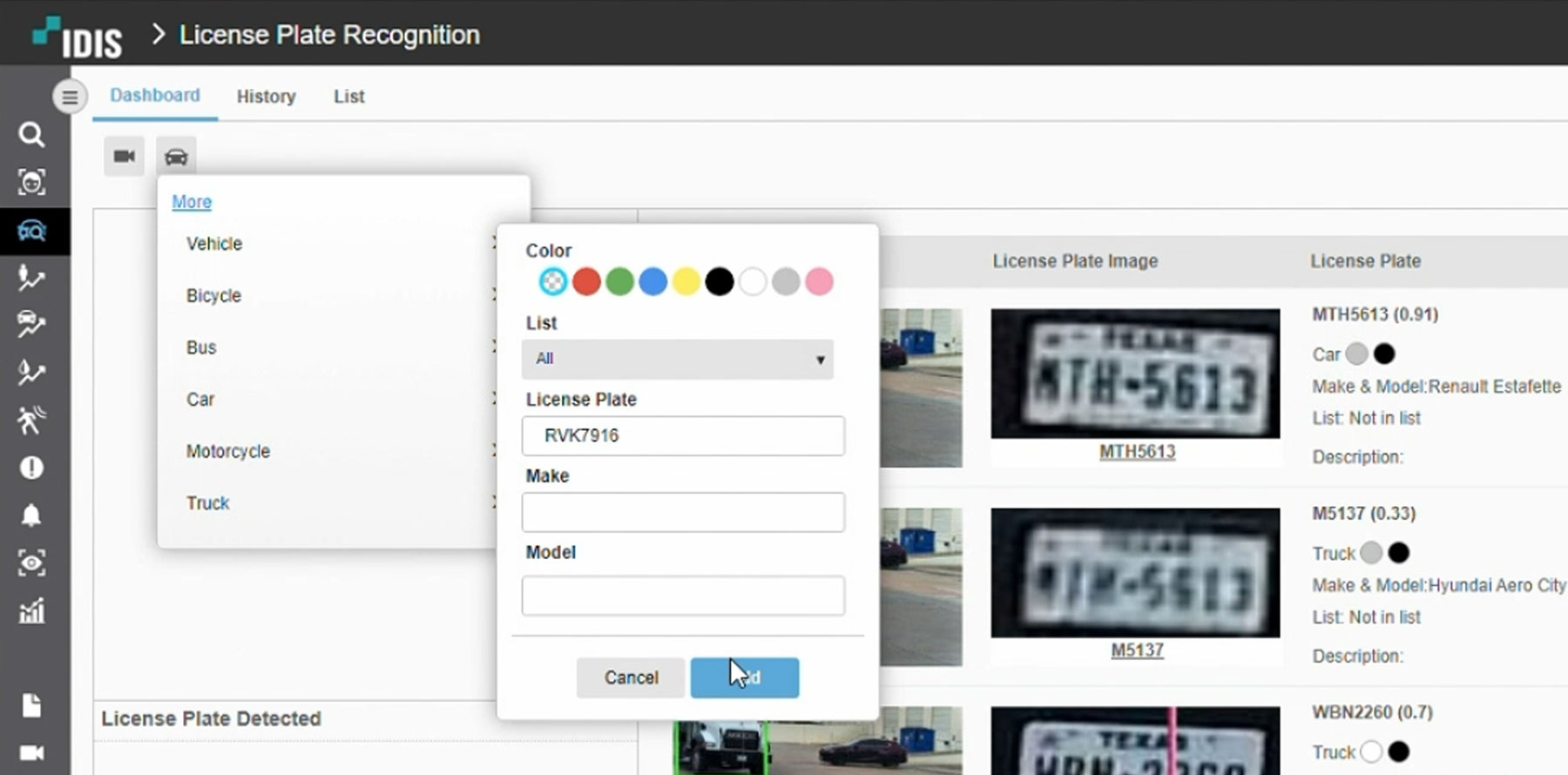Viewport: 1568px width, 775px height.
Task: Switch to the List tab
Action: (x=348, y=97)
